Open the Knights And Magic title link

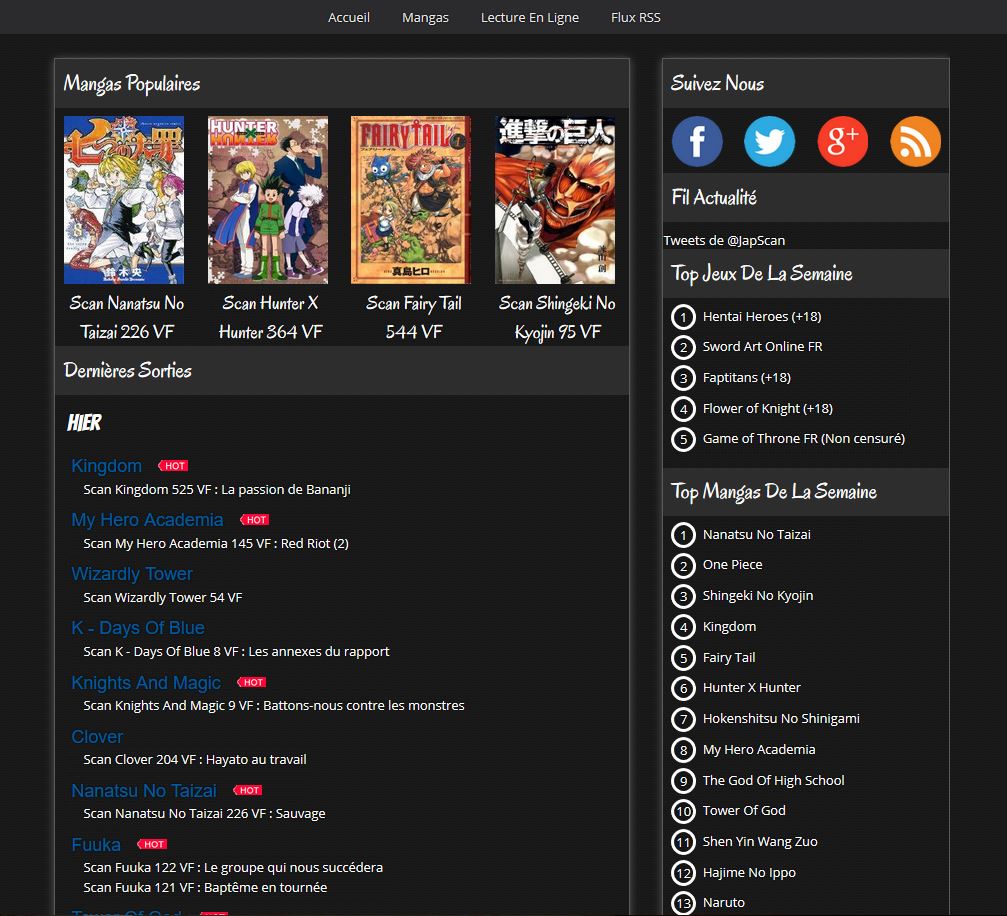coord(146,682)
